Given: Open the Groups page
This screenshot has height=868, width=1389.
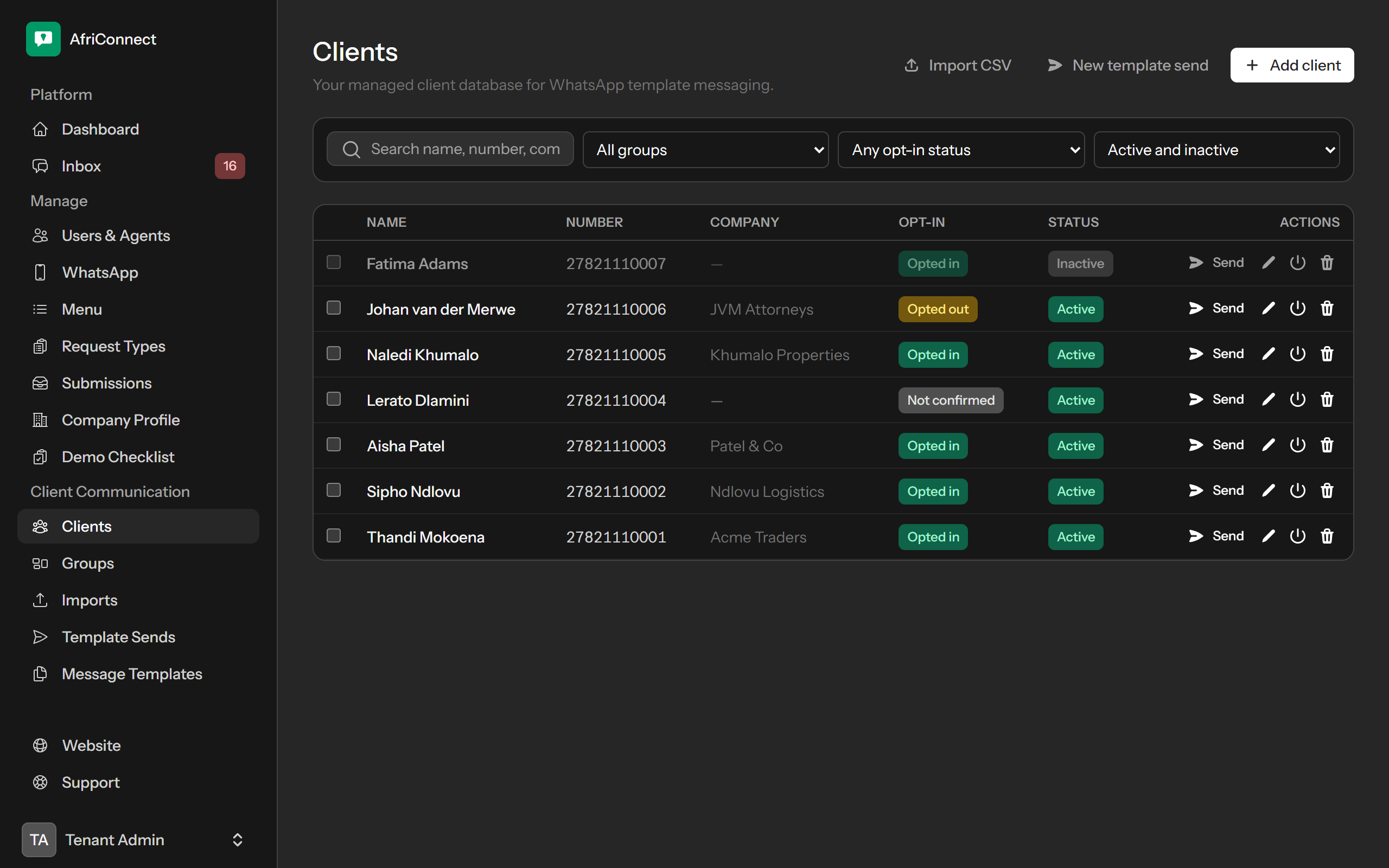Looking at the screenshot, I should (138, 563).
